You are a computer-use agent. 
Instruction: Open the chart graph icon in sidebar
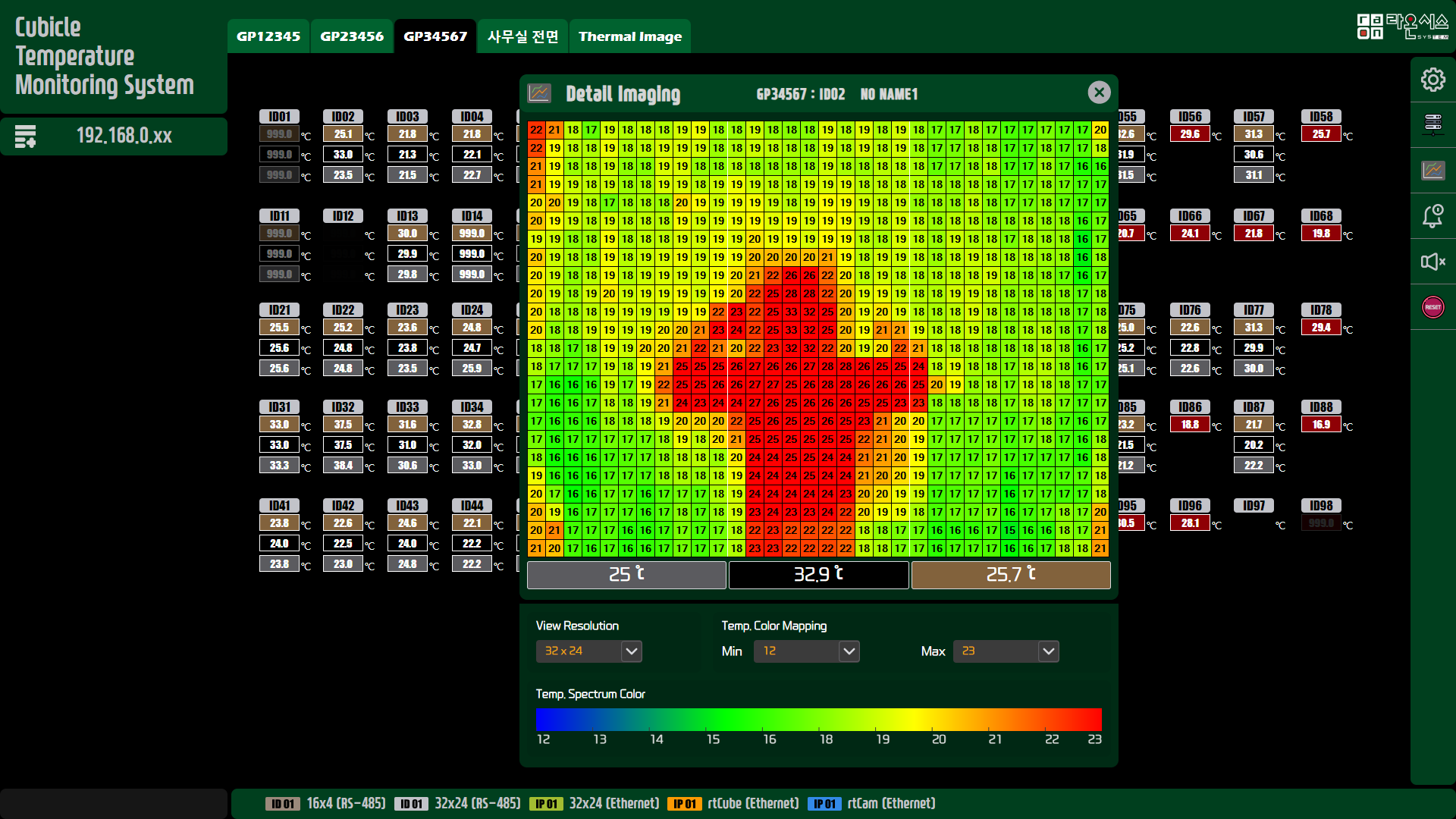pyautogui.click(x=1432, y=170)
